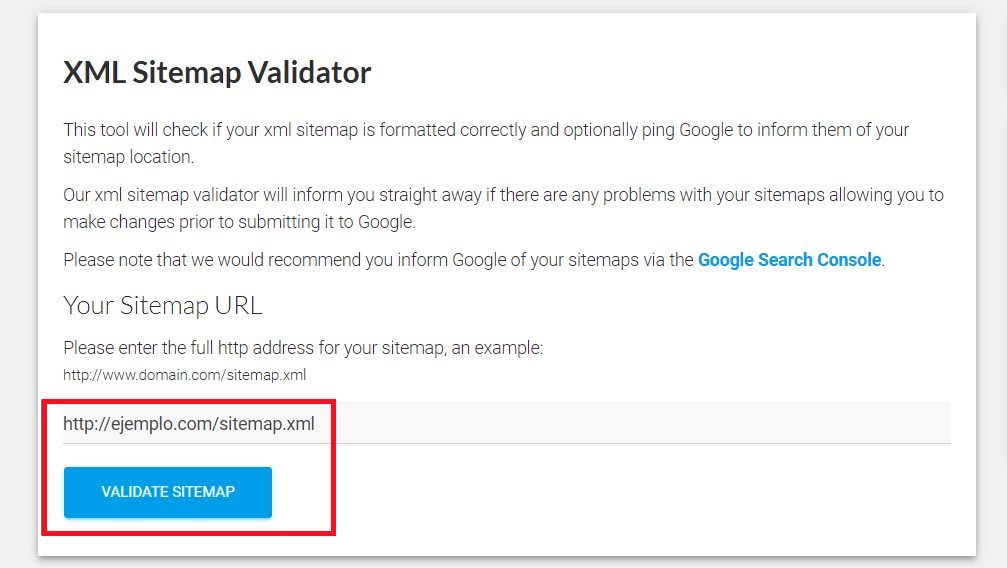Click the word "Console" in the blue link
The image size is (1007, 568).
pos(849,260)
